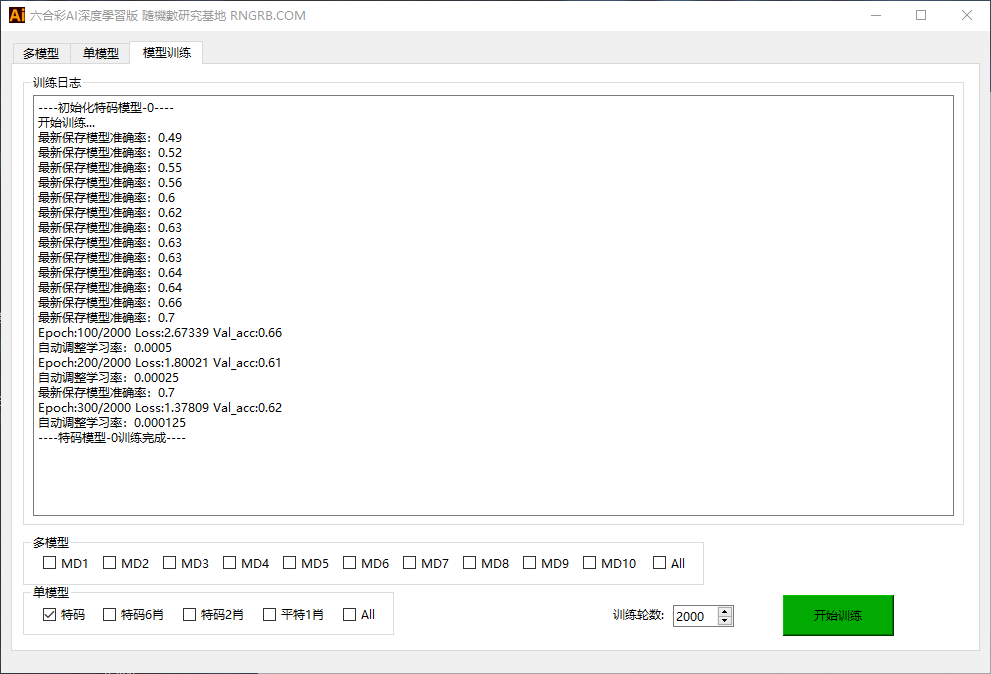Enable the MD10 checkbox
991x674 pixels.
pyautogui.click(x=590, y=563)
